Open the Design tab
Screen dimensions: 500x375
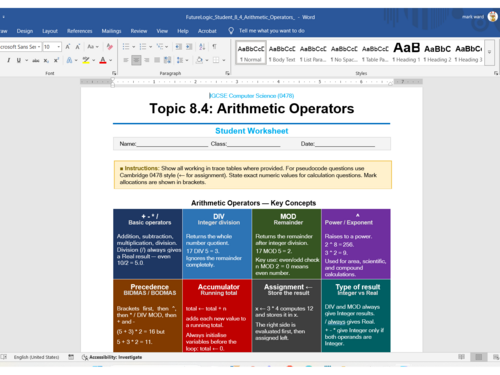[x=25, y=31]
